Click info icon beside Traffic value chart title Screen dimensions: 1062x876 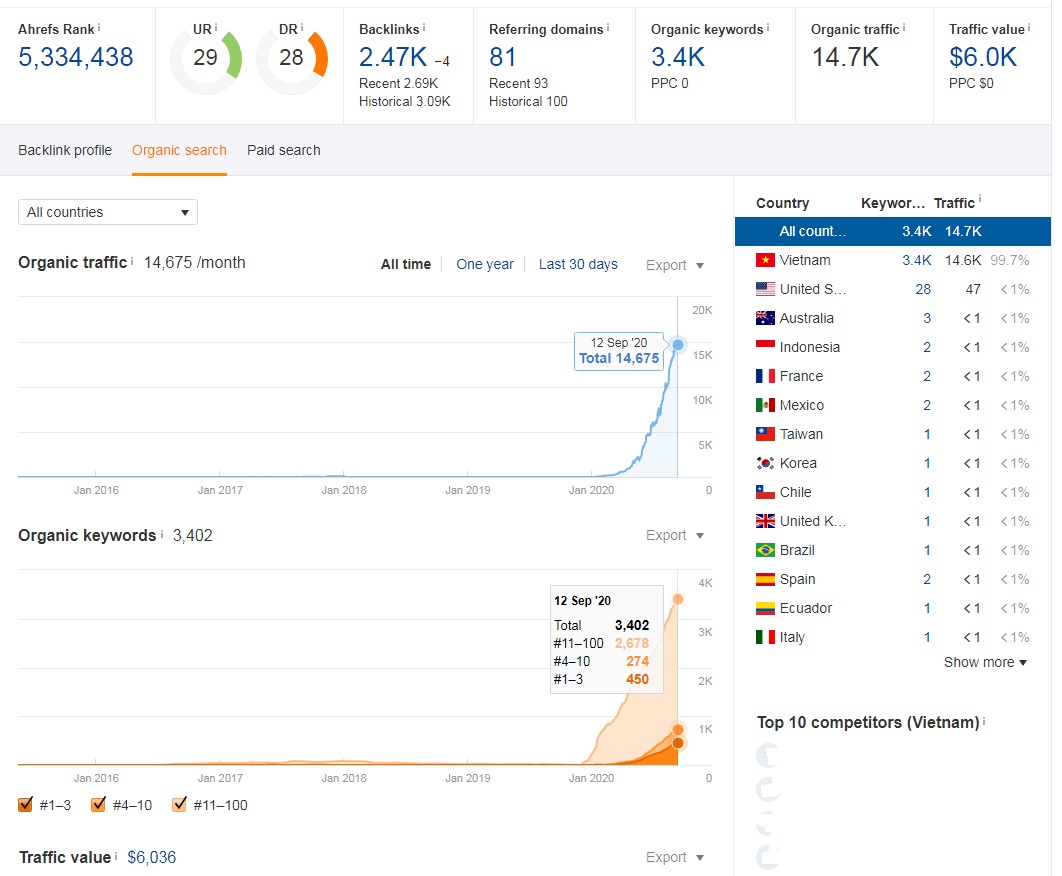pyautogui.click(x=116, y=856)
